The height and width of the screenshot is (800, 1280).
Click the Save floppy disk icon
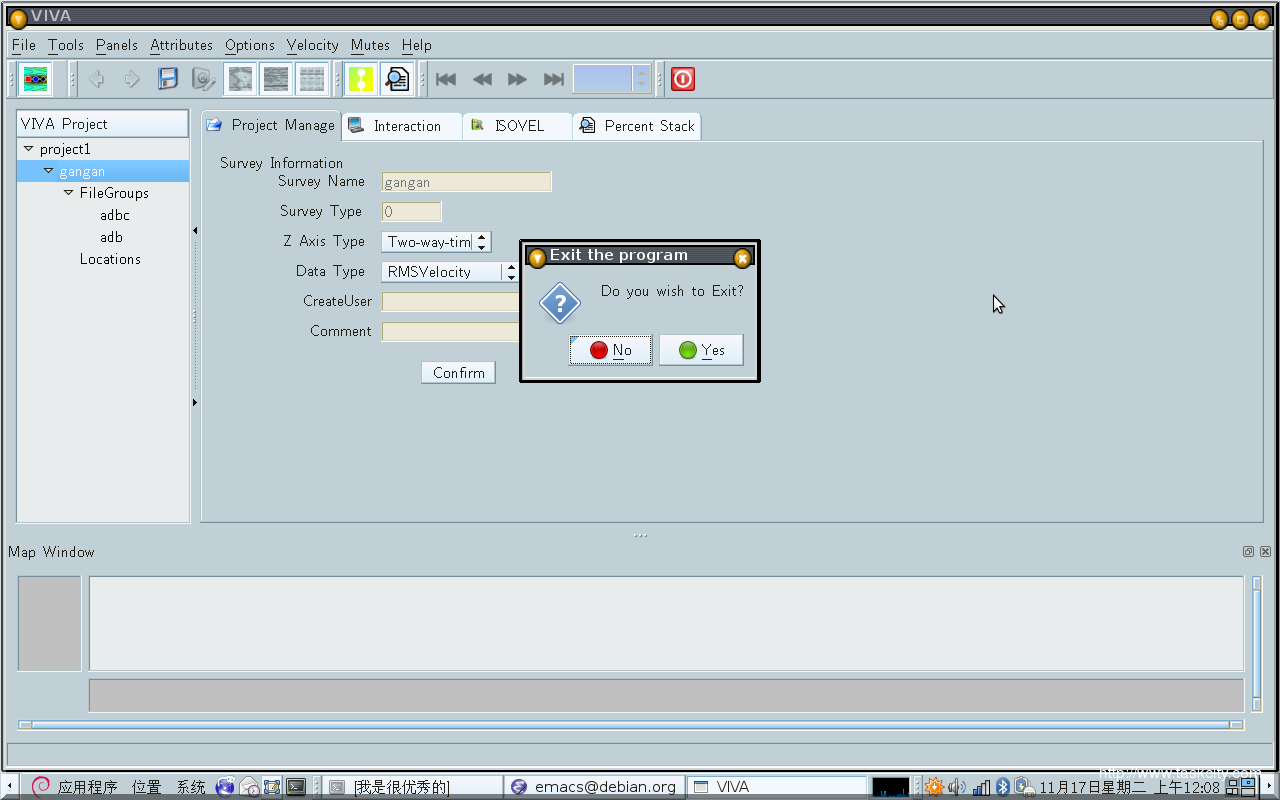[x=167, y=78]
